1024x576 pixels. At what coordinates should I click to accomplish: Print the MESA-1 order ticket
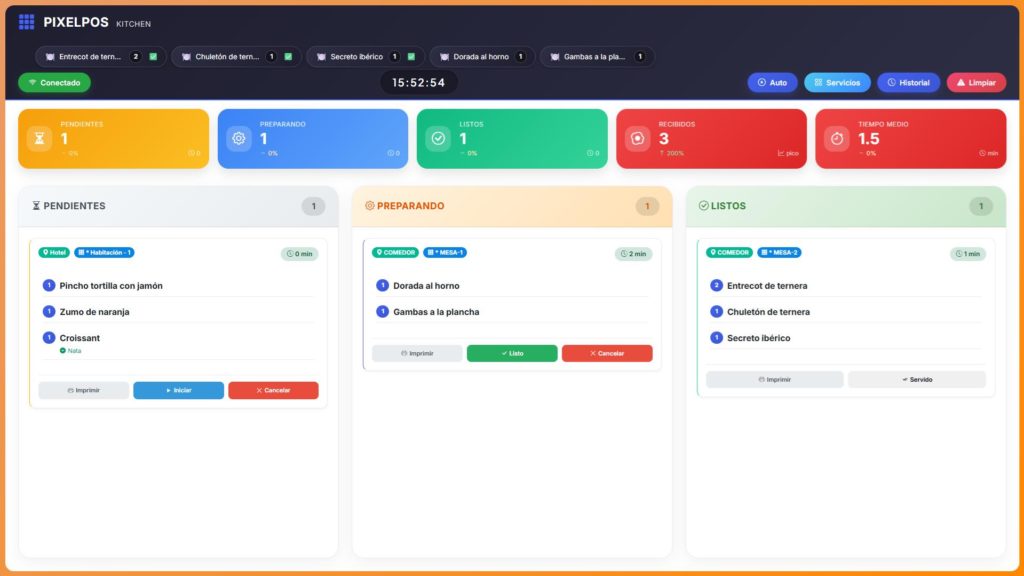[x=417, y=353]
